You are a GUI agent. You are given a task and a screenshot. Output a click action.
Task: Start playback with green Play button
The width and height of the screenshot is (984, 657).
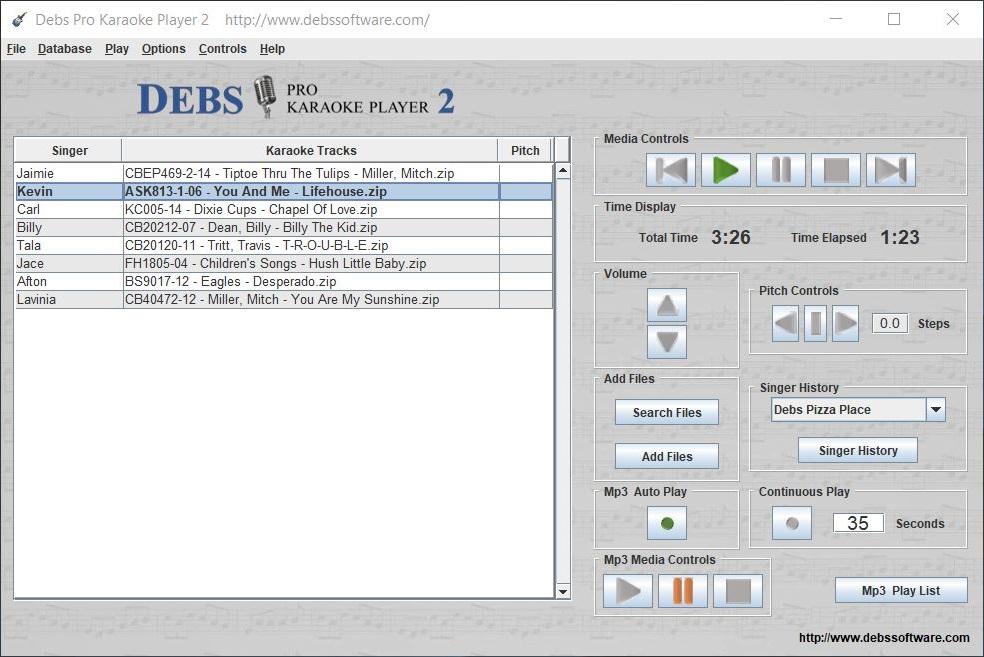click(x=725, y=170)
